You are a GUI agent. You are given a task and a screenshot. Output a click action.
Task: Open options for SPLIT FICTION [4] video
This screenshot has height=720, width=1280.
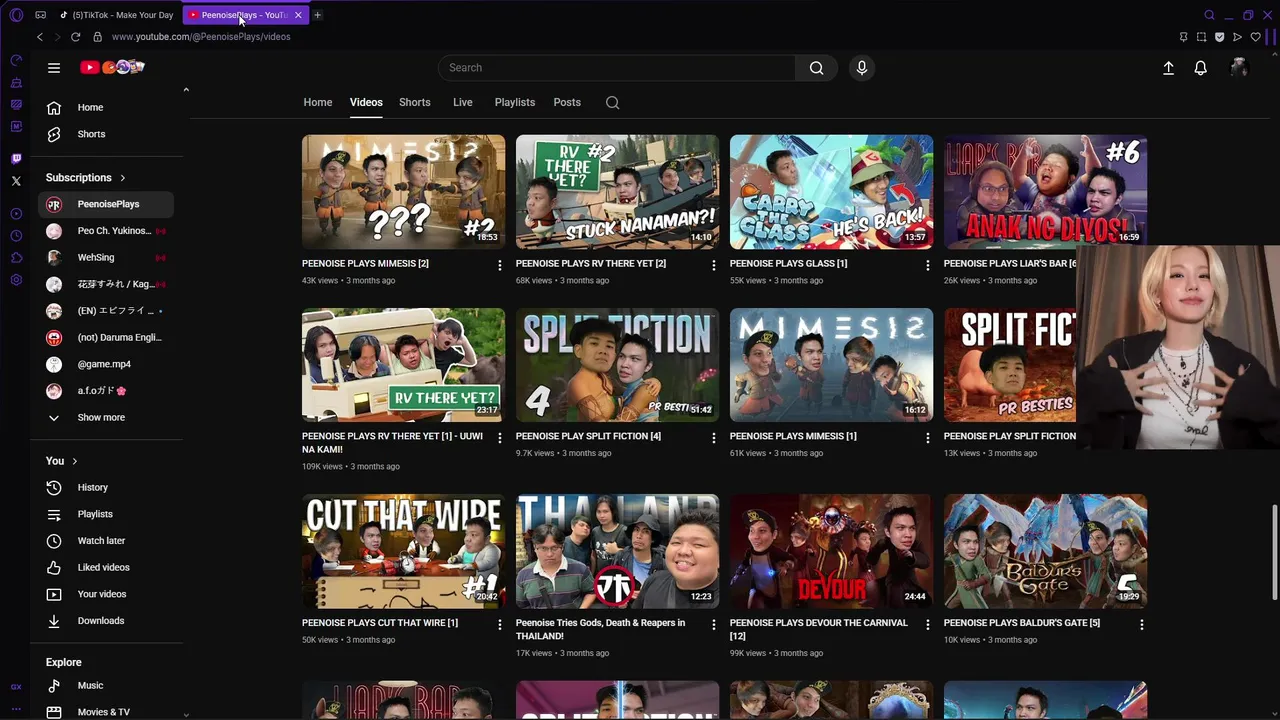tap(713, 438)
